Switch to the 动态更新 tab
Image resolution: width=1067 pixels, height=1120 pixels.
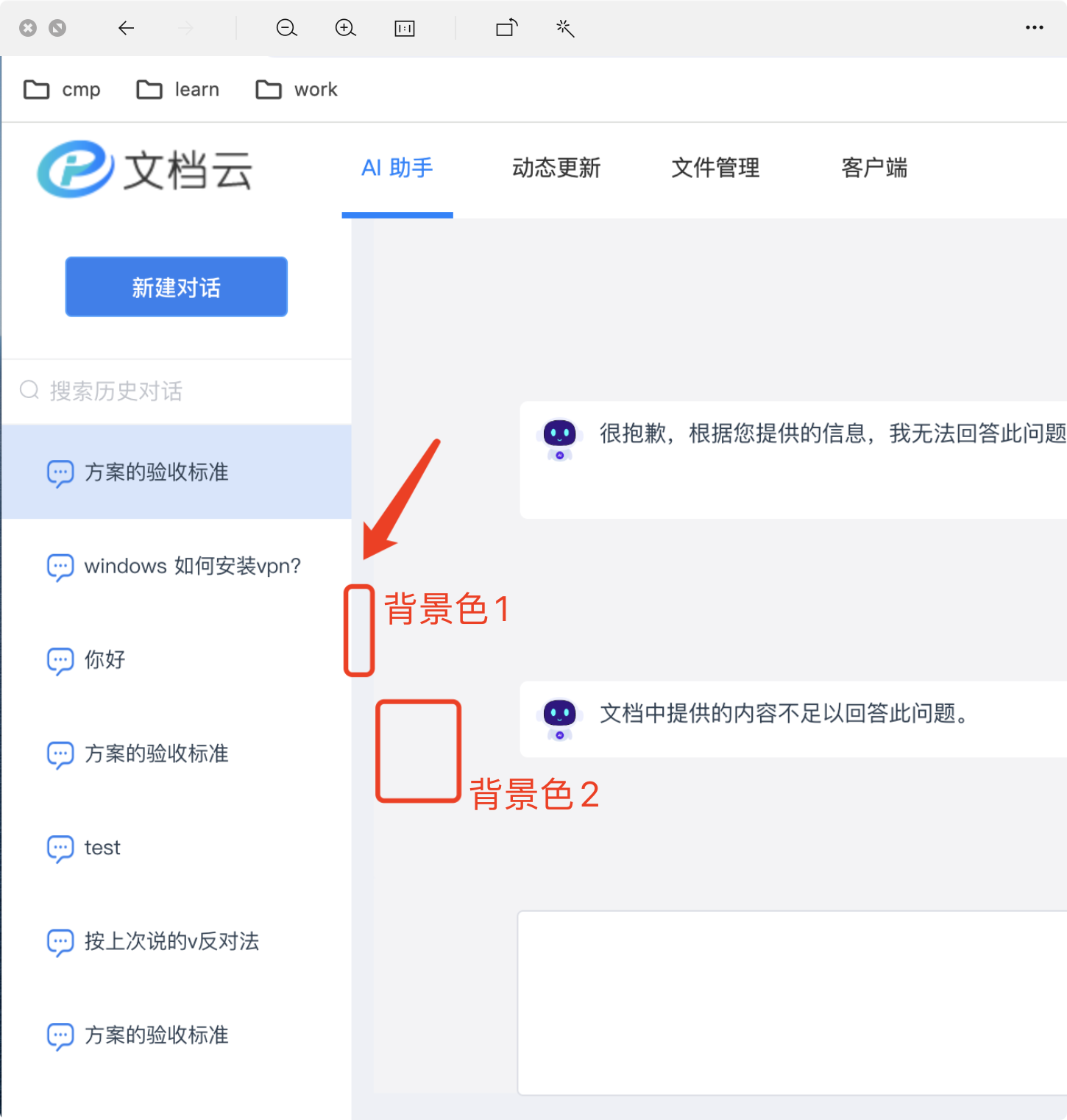[x=556, y=169]
